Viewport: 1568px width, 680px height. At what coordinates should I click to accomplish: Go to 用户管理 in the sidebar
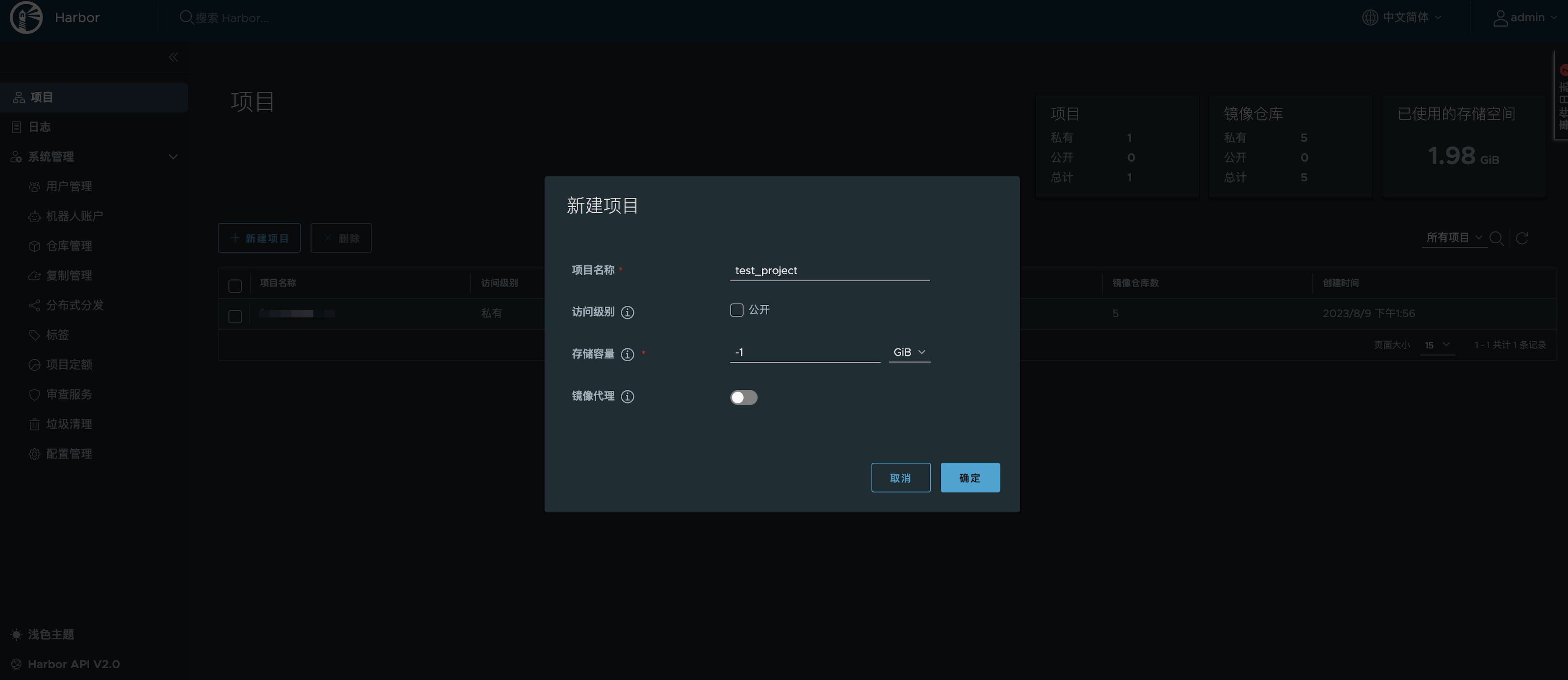(69, 186)
